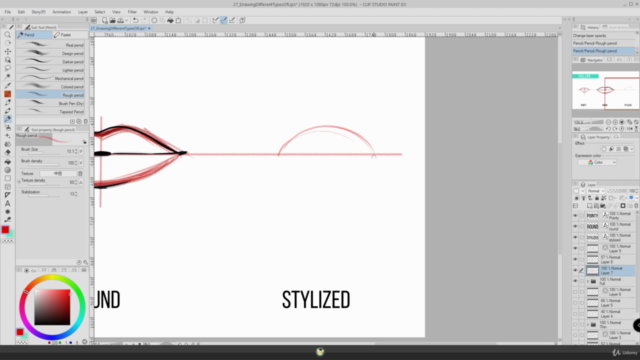Click the Fill icon in command bar

pos(170,20)
